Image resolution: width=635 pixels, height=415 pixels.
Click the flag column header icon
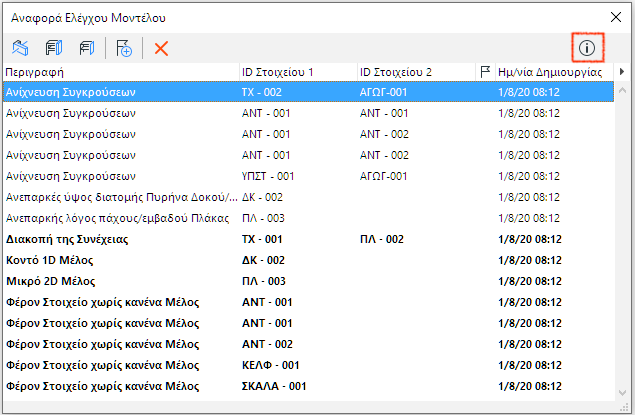485,72
